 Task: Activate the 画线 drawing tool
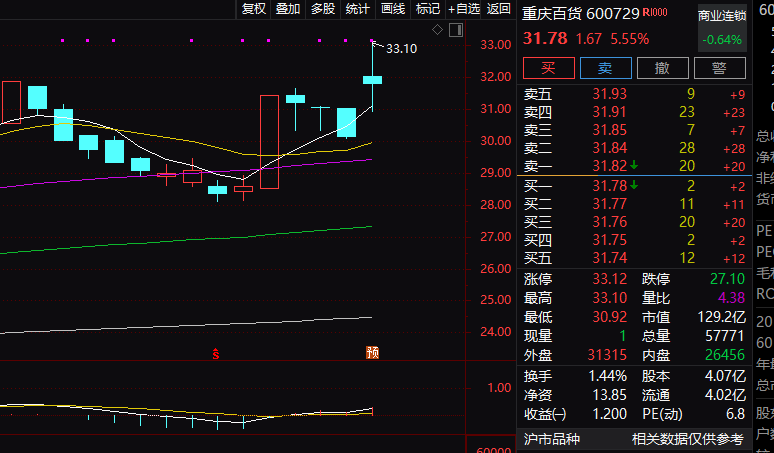(x=393, y=9)
